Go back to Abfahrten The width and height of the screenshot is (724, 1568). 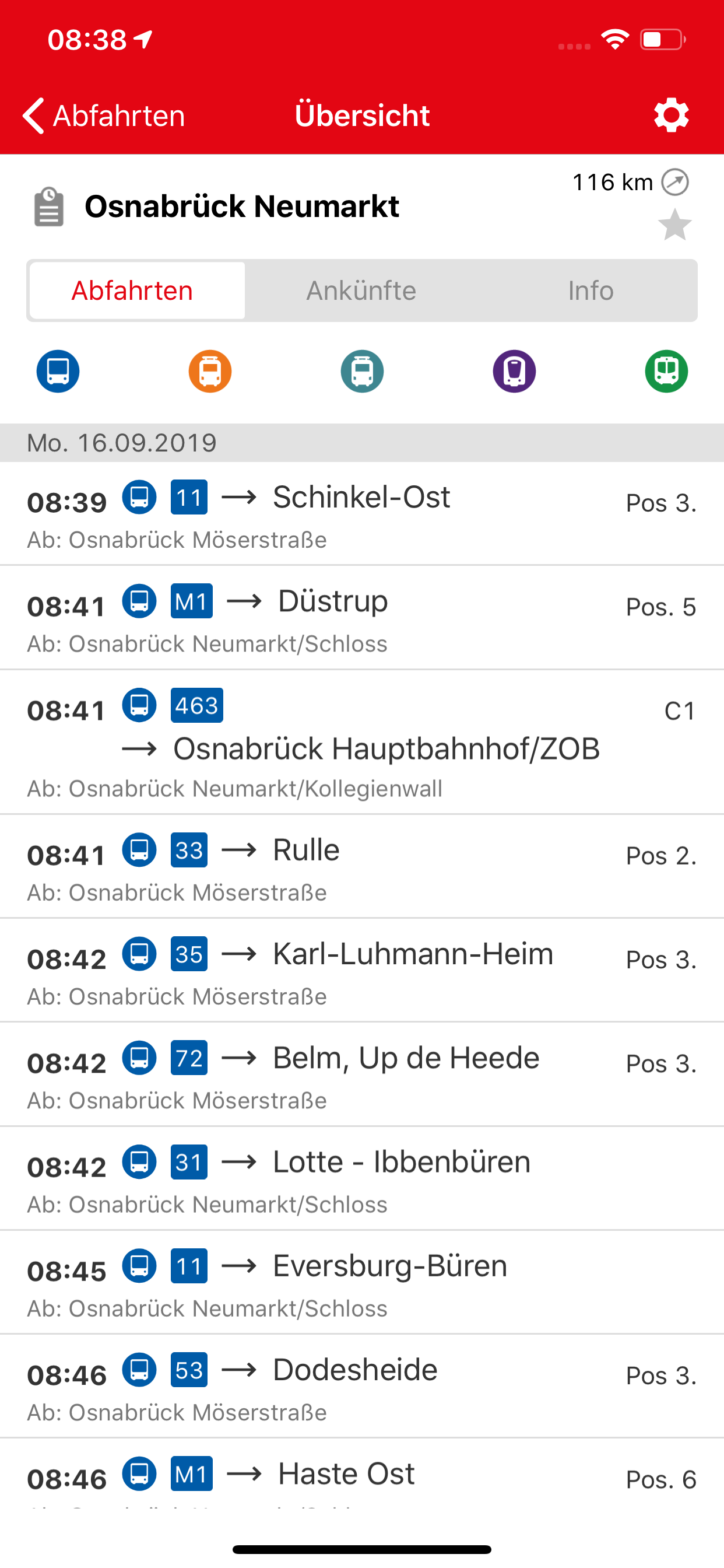pos(103,115)
